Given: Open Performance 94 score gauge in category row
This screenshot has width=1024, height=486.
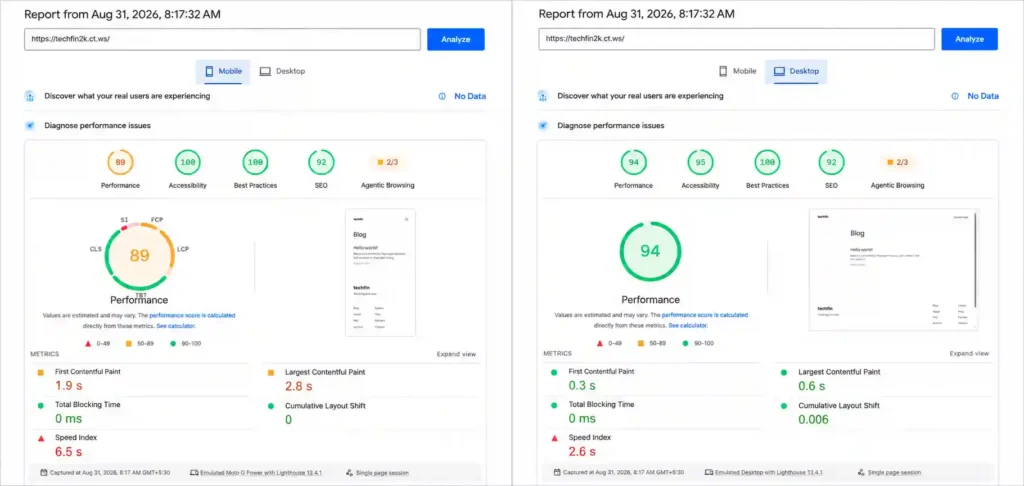Looking at the screenshot, I should [633, 163].
